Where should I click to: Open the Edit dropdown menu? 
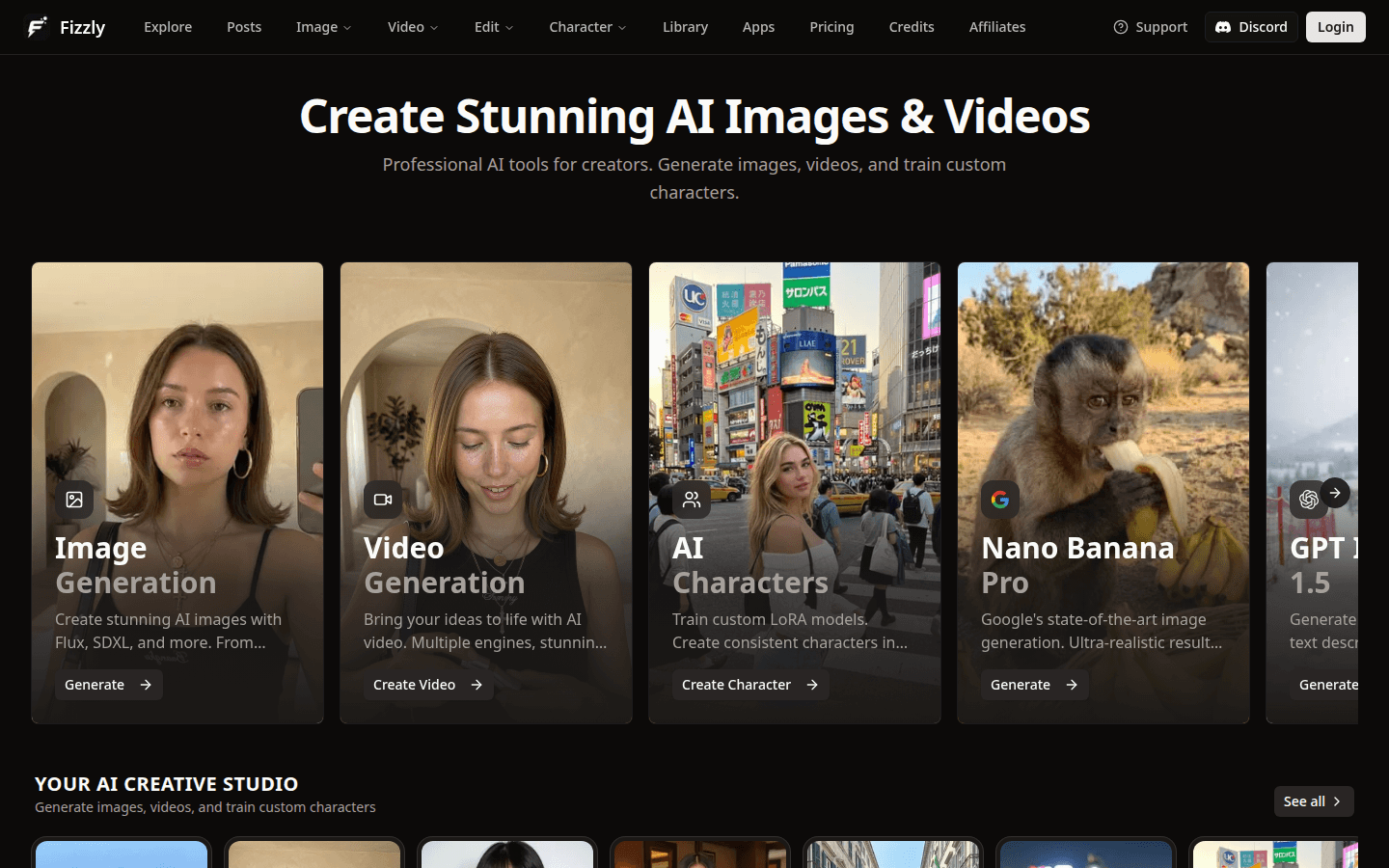coord(493,27)
